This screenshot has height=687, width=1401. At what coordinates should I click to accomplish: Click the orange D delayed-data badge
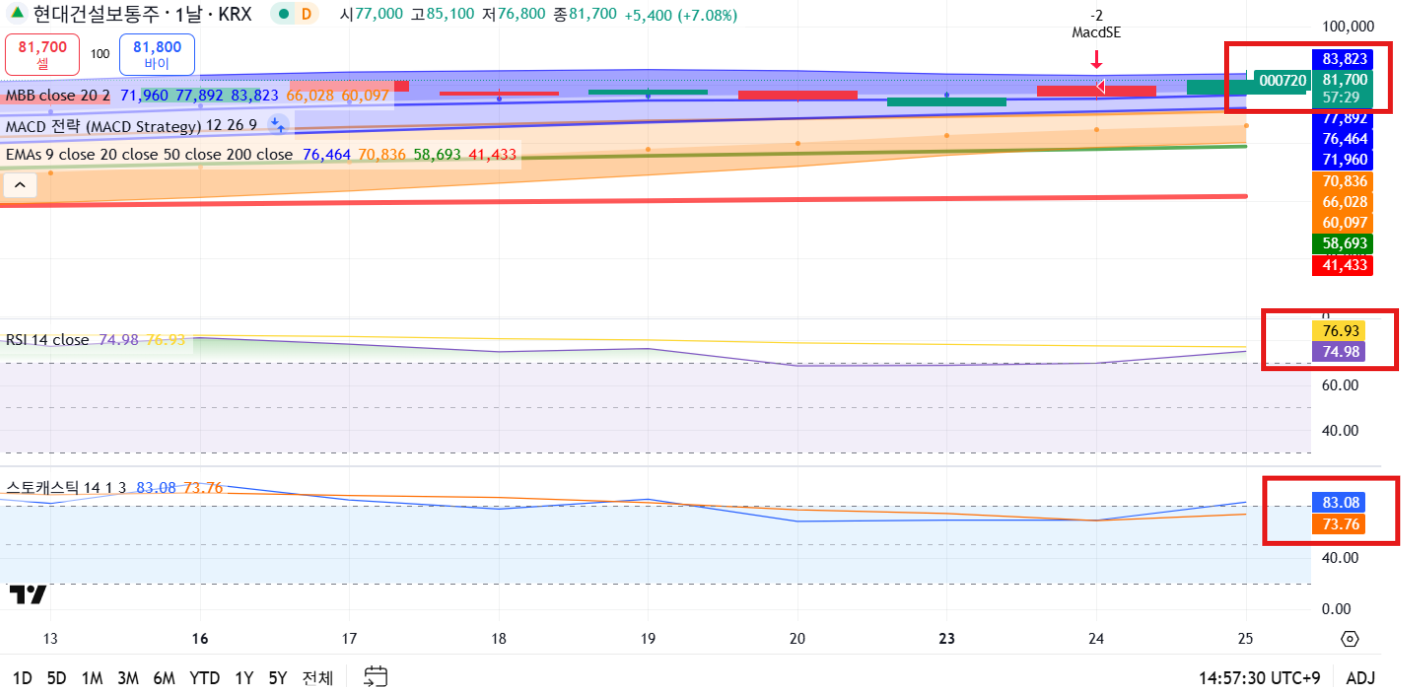[x=306, y=15]
